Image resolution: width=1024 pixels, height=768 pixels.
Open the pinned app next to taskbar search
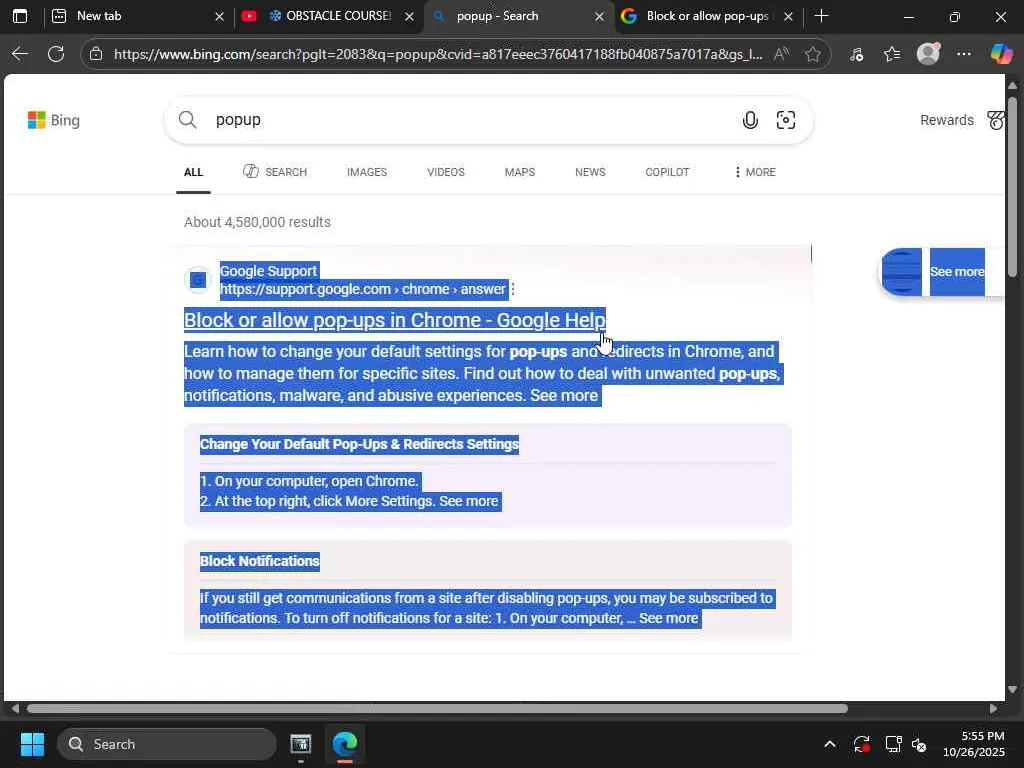point(300,744)
